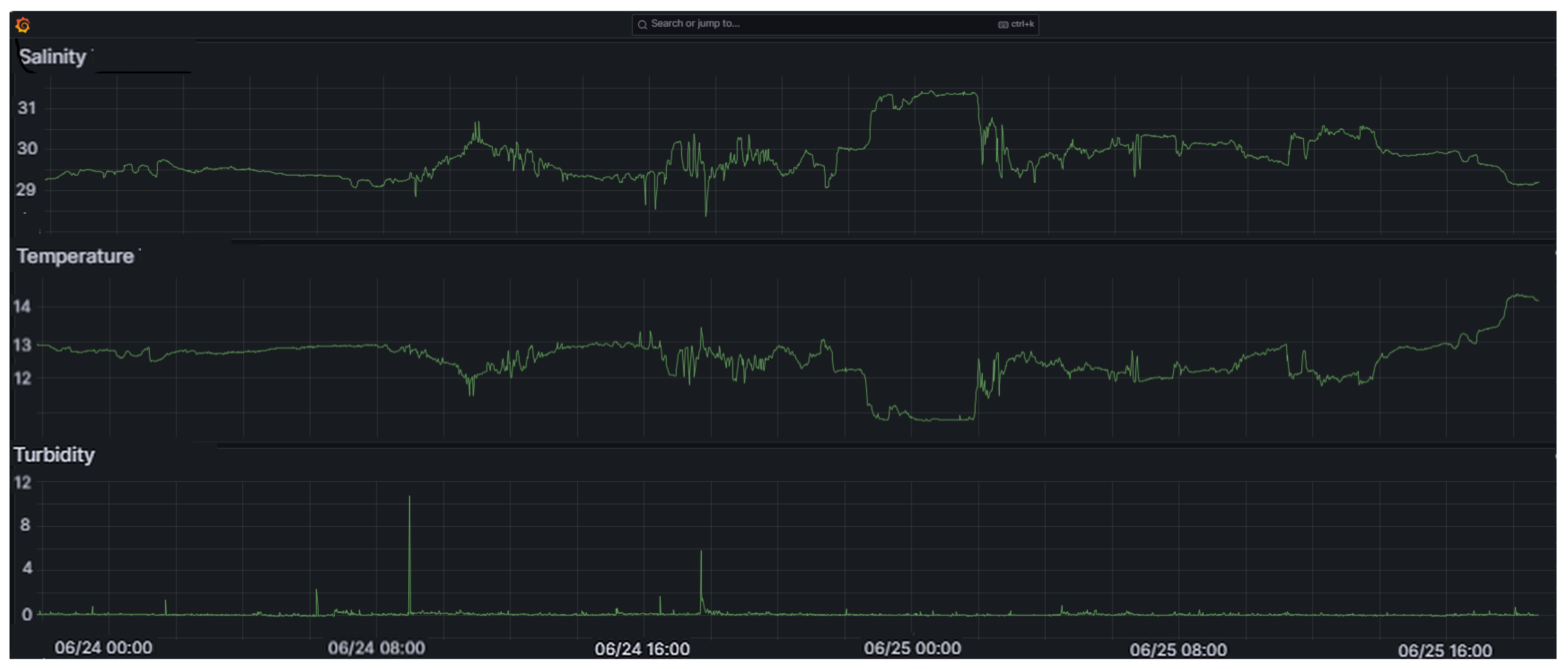Click the 06/24 16:00 time axis label
Viewport: 1568px width, 669px height.
[642, 649]
